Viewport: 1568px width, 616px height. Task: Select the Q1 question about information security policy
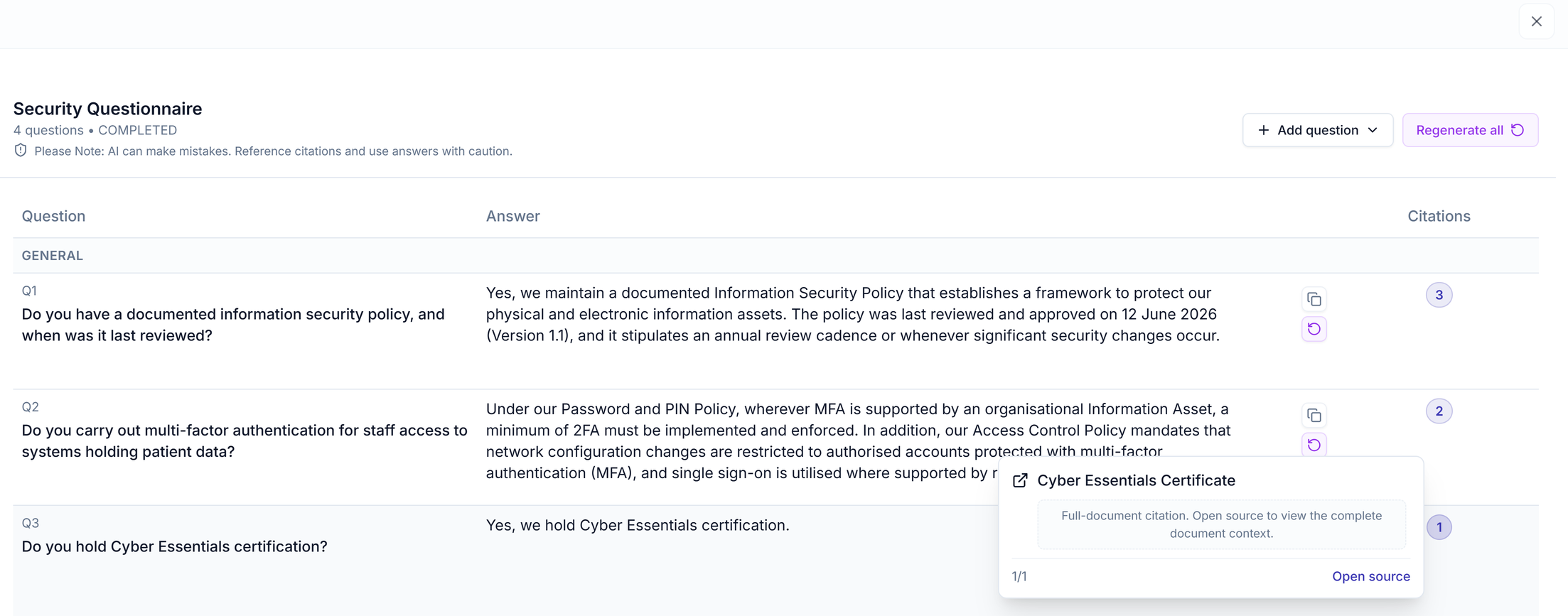pyautogui.click(x=233, y=325)
